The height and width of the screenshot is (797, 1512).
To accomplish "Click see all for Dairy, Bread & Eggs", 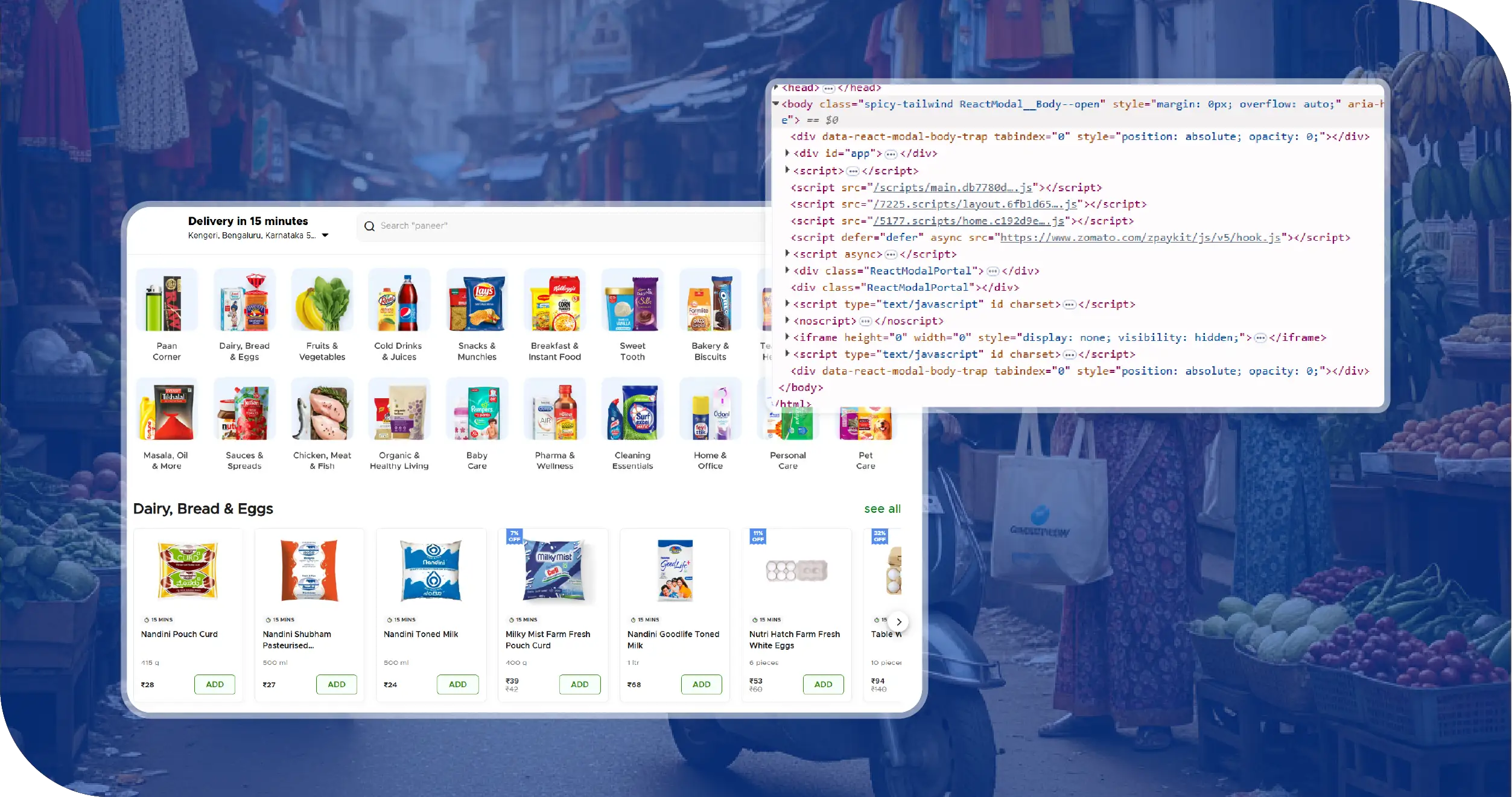I will pyautogui.click(x=883, y=509).
